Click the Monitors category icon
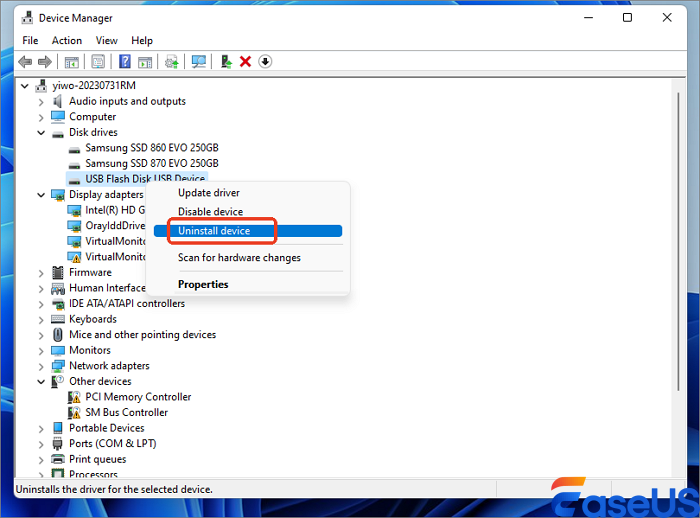The height and width of the screenshot is (518, 700). coord(58,351)
